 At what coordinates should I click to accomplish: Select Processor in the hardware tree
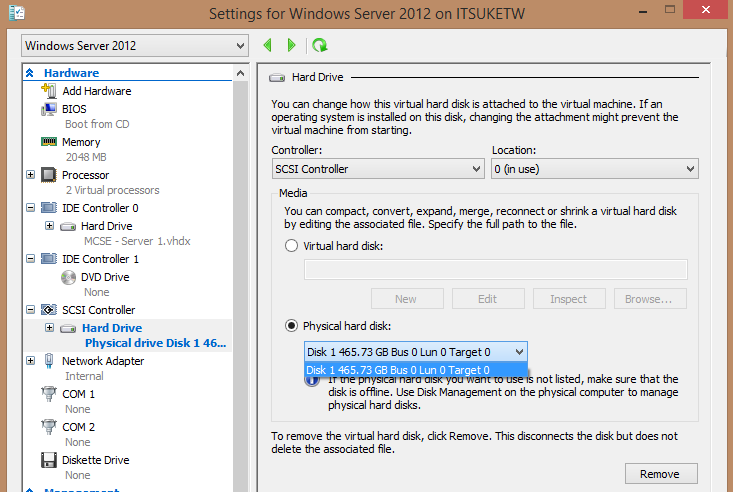point(86,175)
